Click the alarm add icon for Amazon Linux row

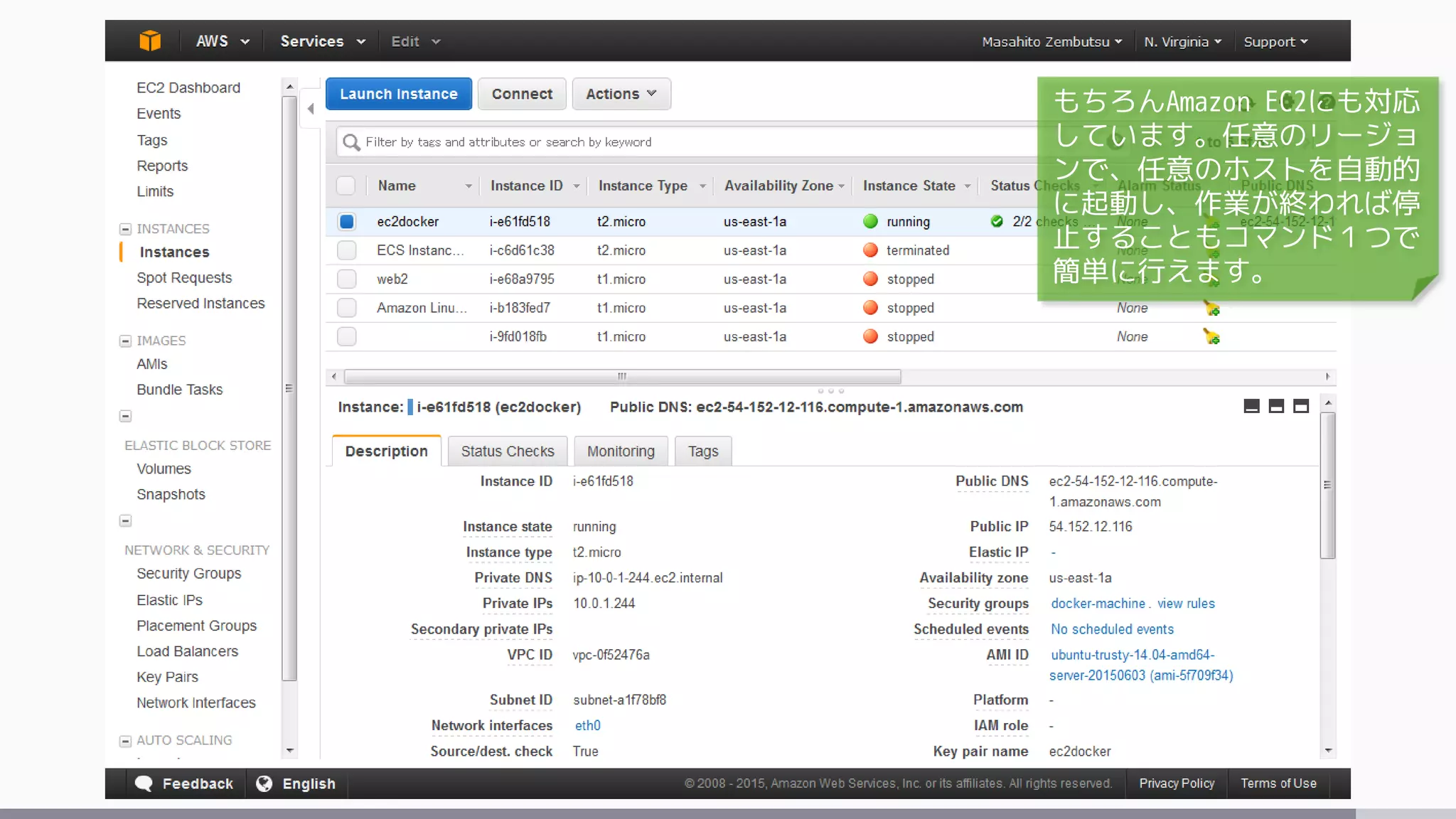click(x=1211, y=309)
